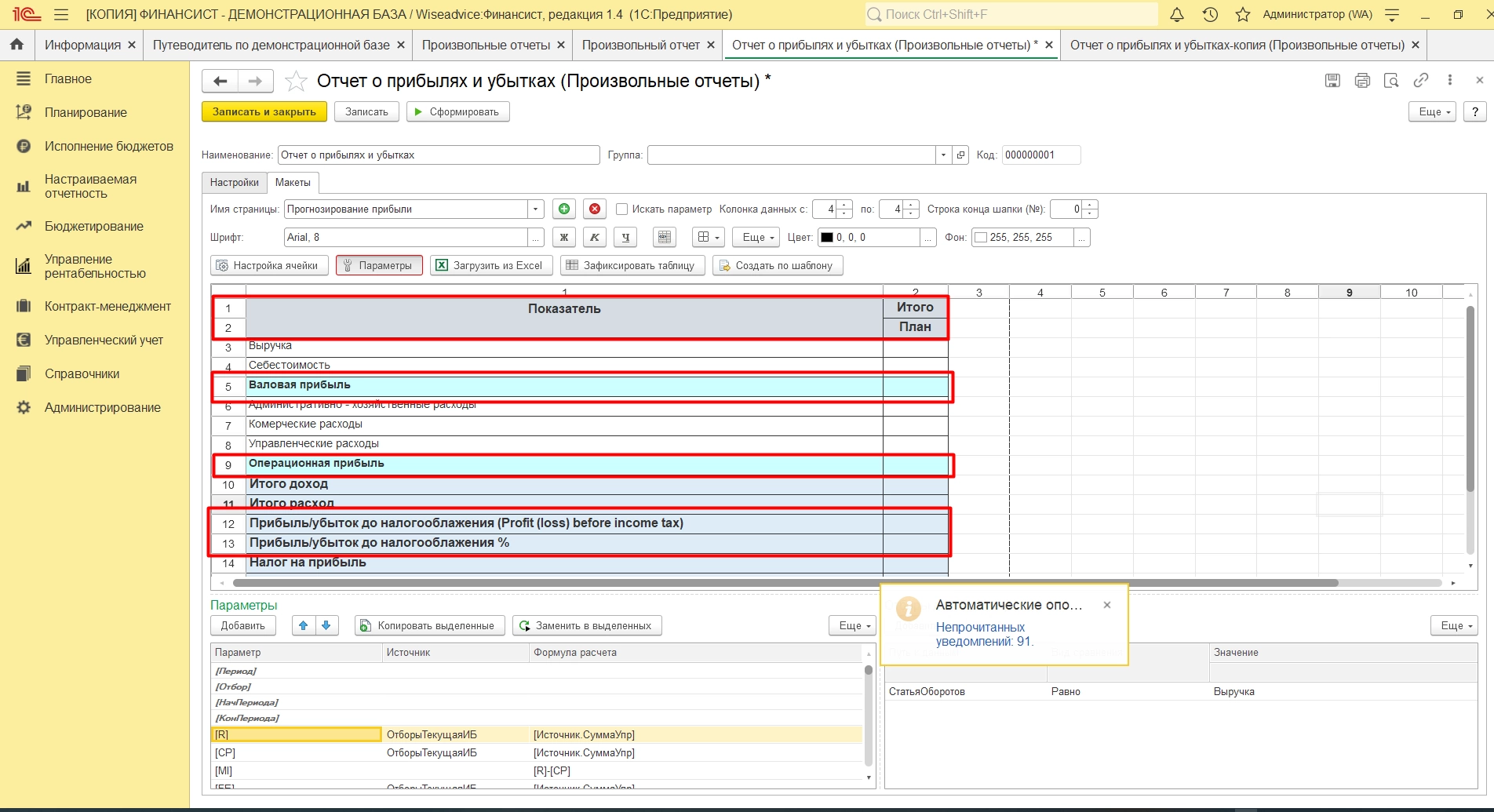
Task: Click the Наименование input field
Action: coord(438,155)
